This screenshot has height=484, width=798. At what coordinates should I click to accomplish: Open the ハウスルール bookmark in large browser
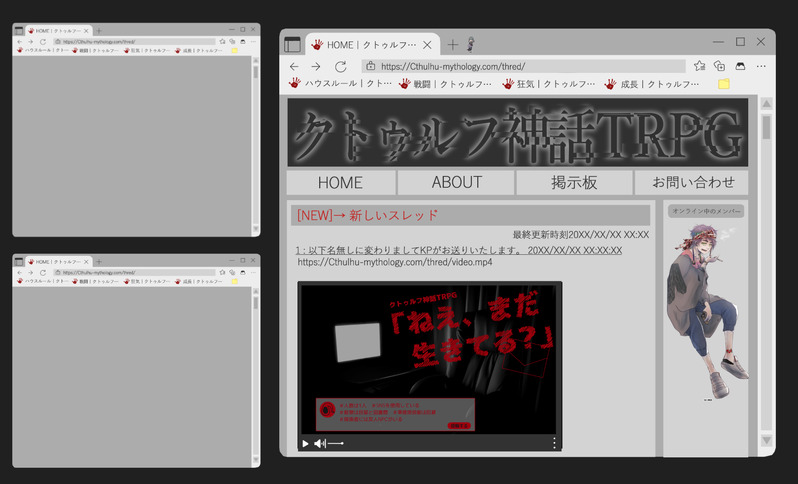[340, 83]
